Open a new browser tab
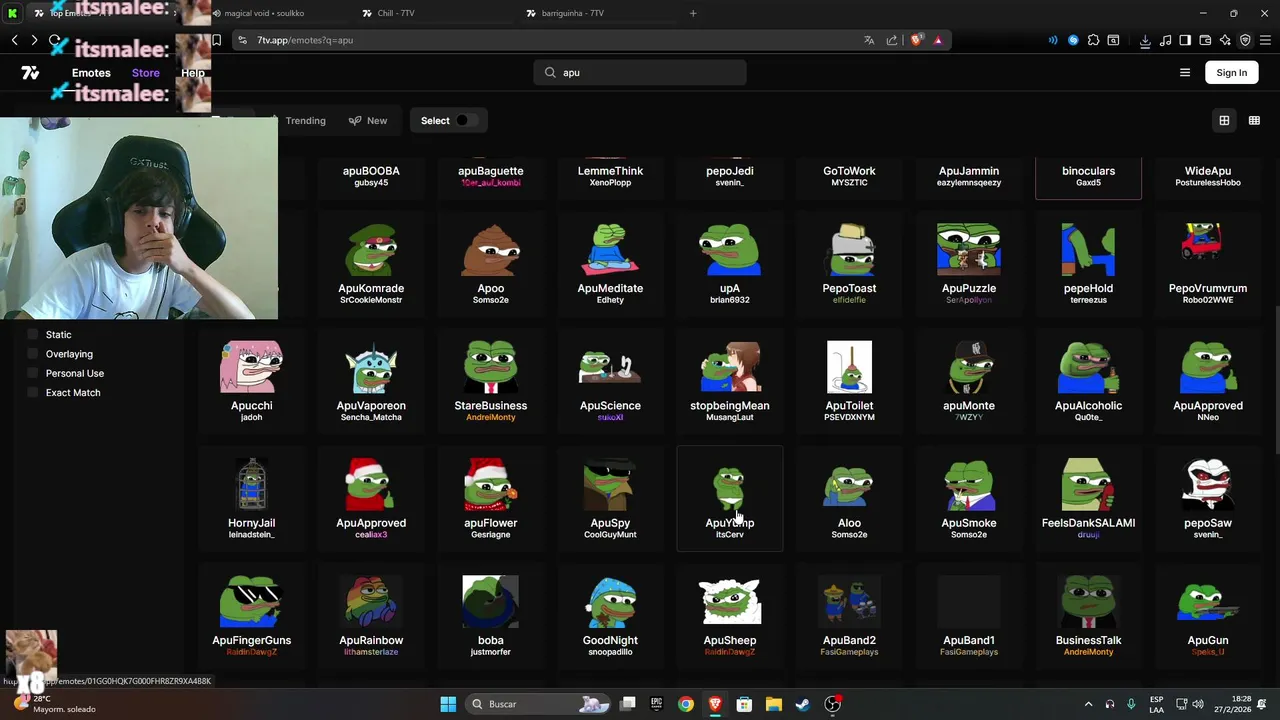1280x720 pixels. 693,13
